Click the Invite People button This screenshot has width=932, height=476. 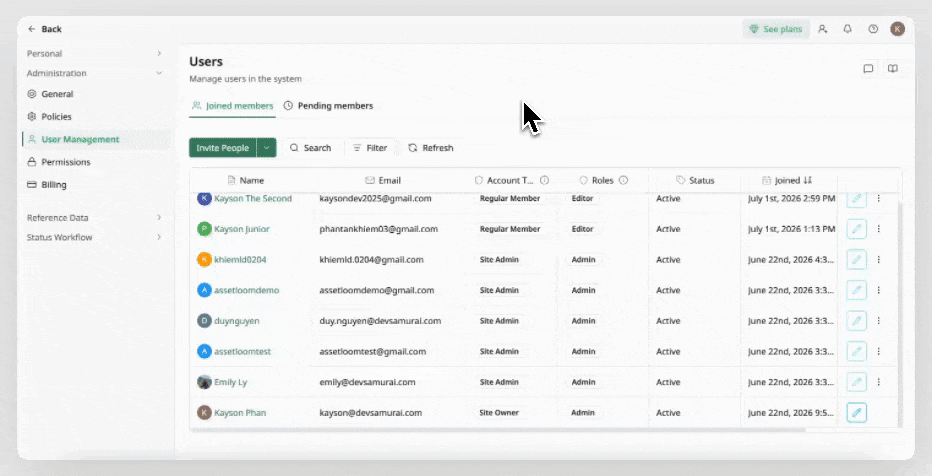coord(222,148)
